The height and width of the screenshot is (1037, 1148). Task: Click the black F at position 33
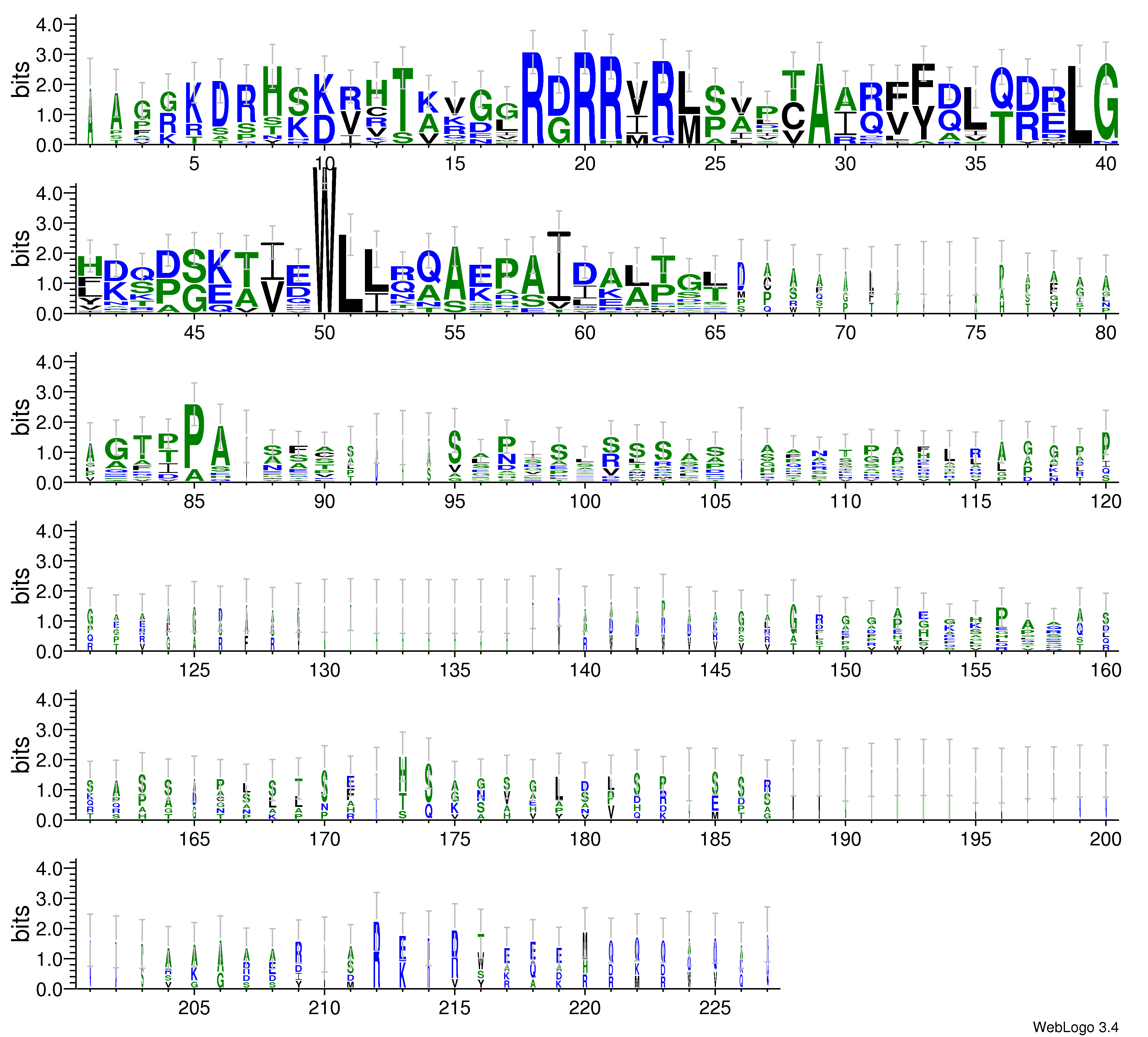point(923,84)
